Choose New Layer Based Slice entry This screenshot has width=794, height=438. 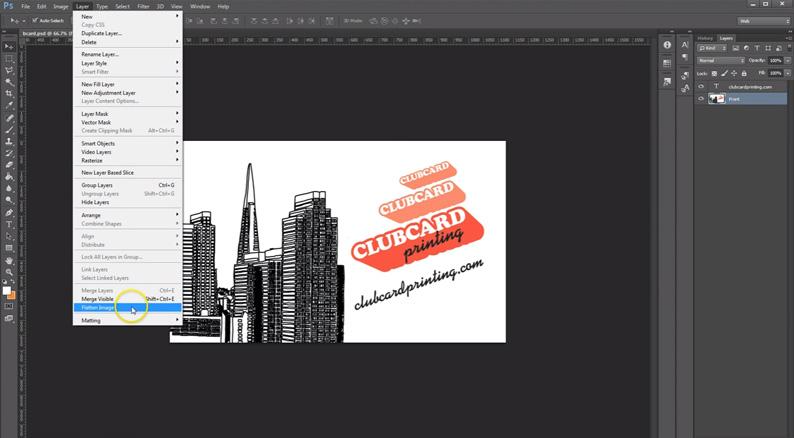click(x=128, y=173)
